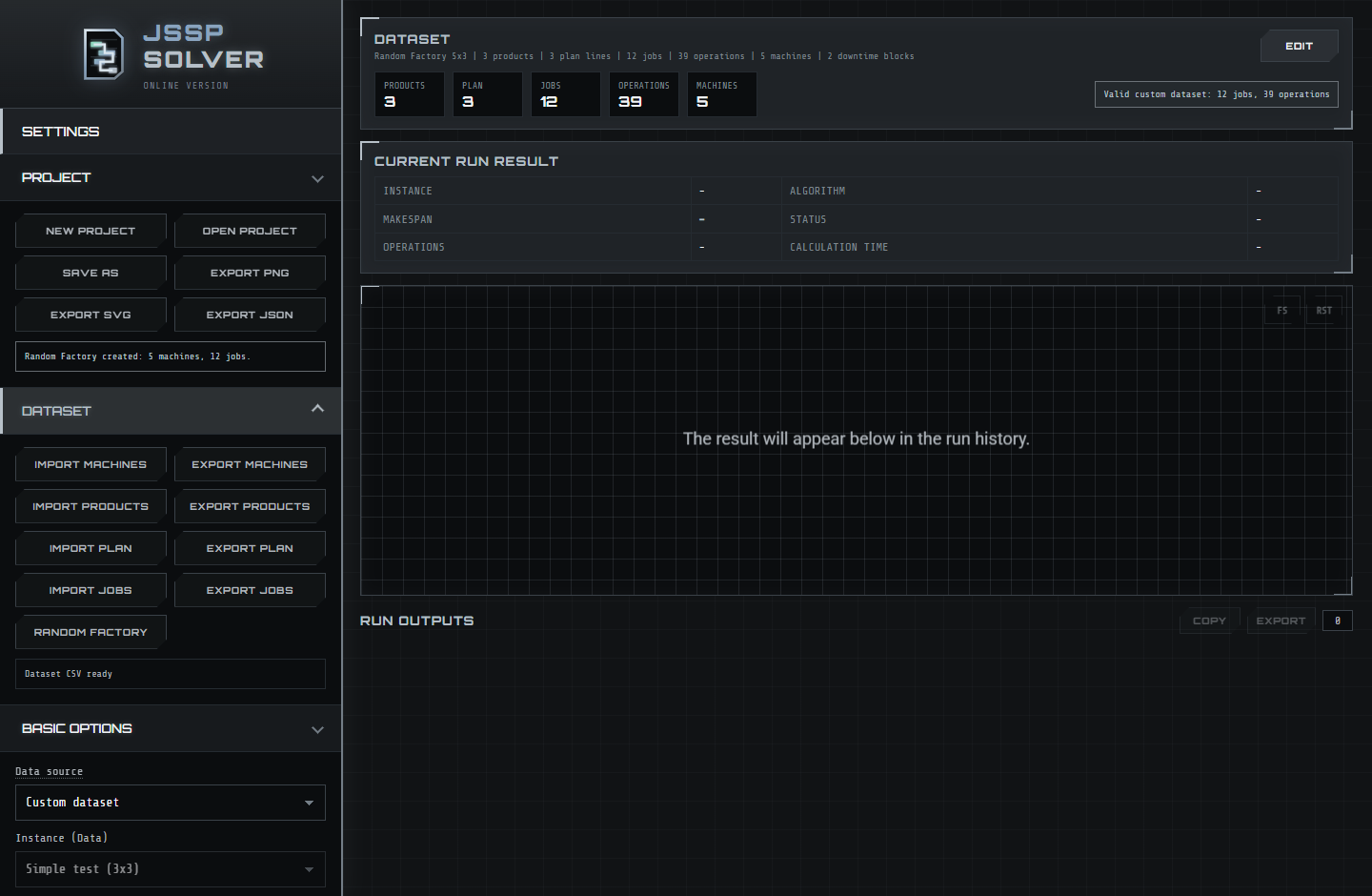Click the Edit dataset button

tap(1299, 46)
